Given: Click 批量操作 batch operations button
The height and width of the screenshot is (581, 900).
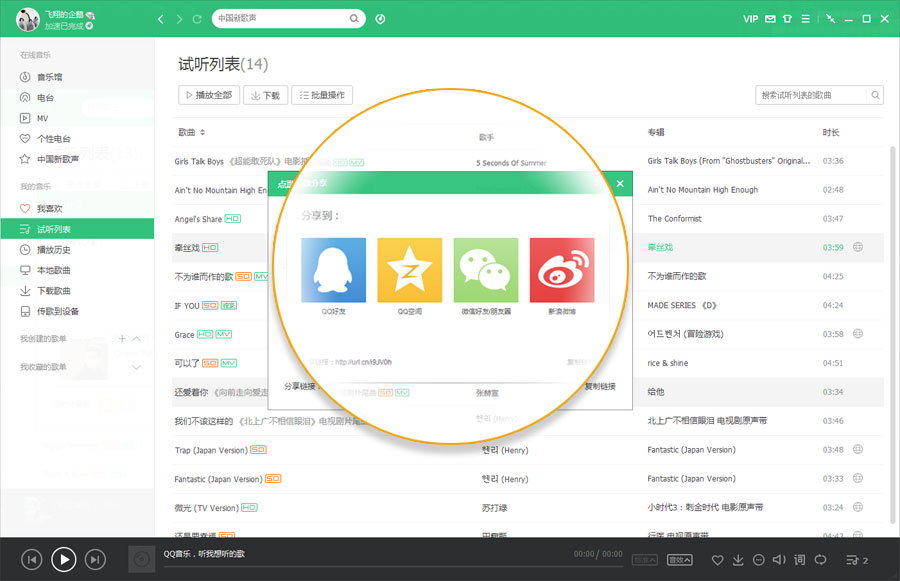Looking at the screenshot, I should [322, 95].
